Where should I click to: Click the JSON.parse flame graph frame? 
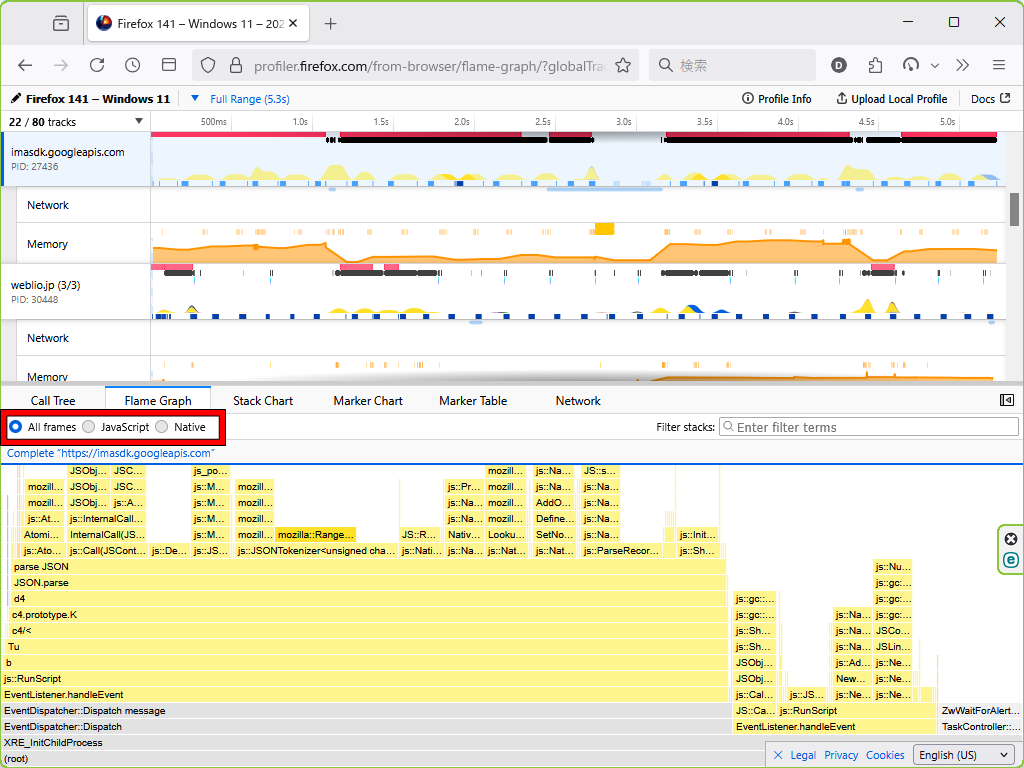tap(368, 583)
